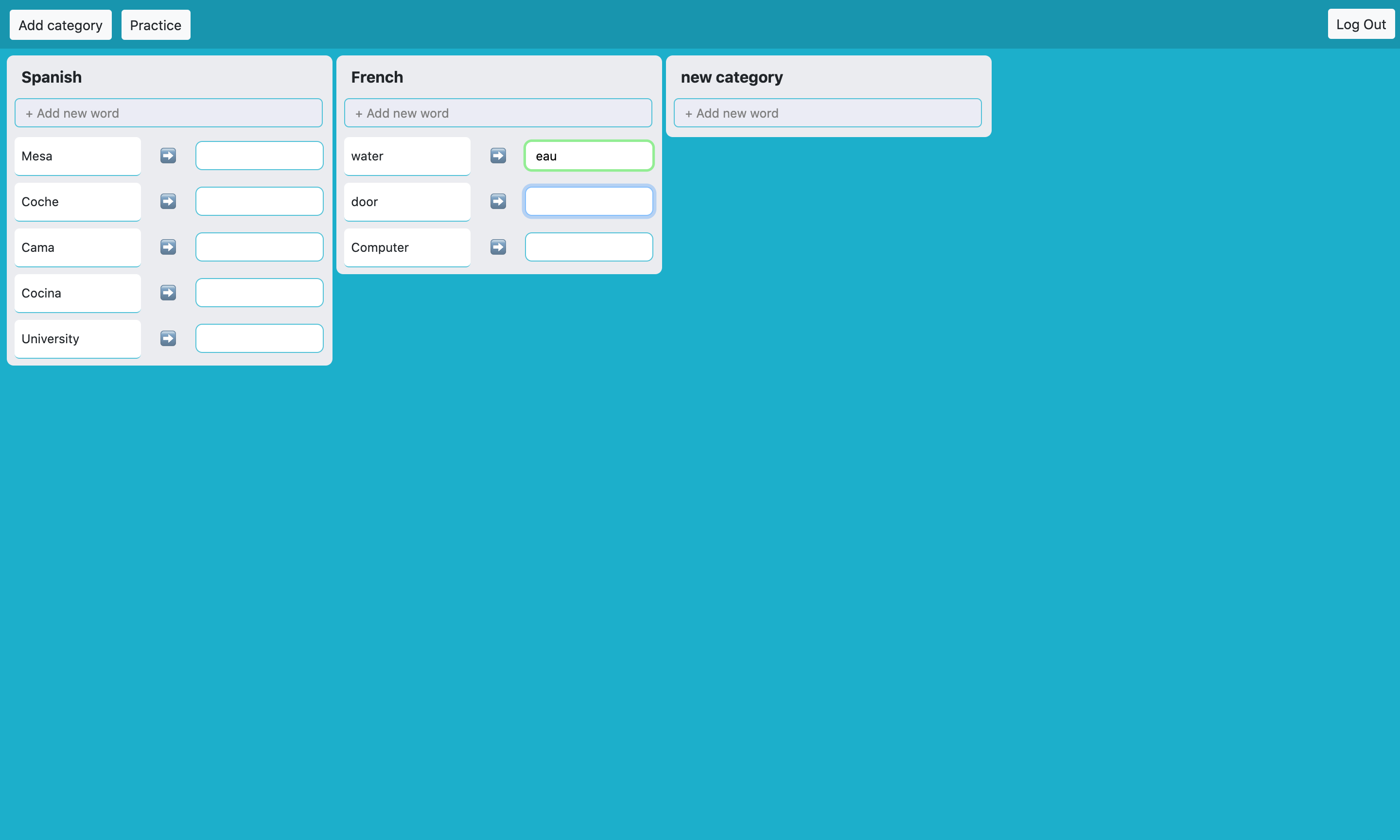Click the answer field for Computer
This screenshot has height=840, width=1400.
(589, 247)
